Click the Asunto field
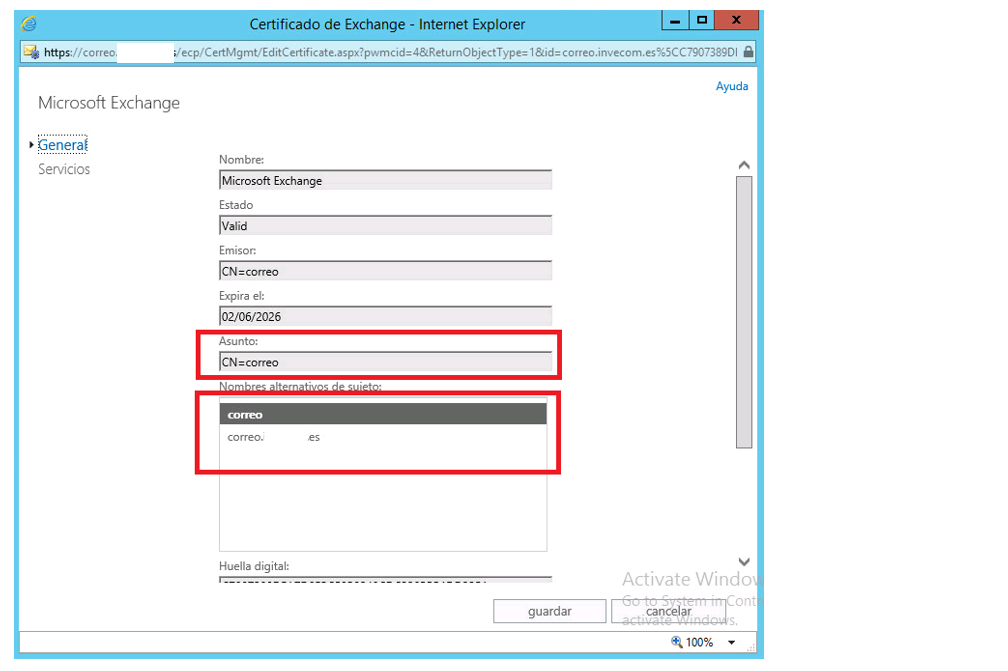This screenshot has width=1008, height=671. 385,362
